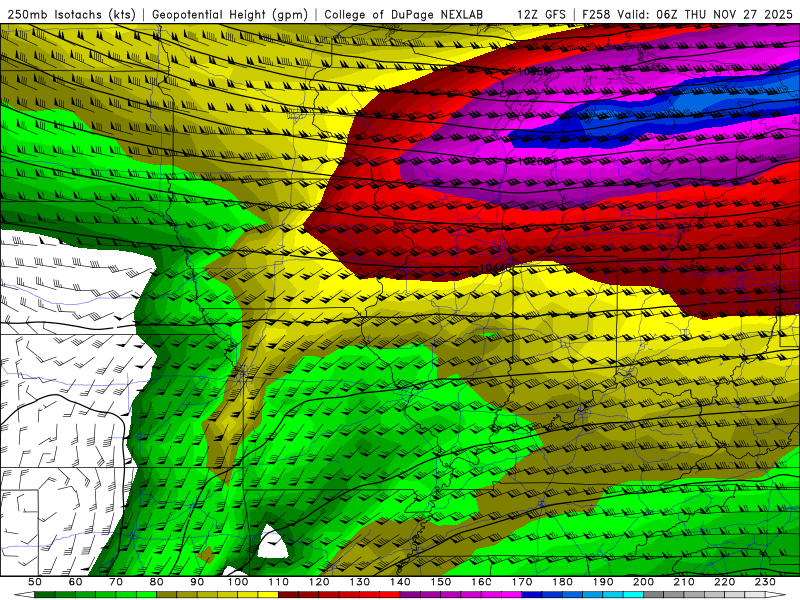Click the 170 label on the color scale

click(x=522, y=582)
